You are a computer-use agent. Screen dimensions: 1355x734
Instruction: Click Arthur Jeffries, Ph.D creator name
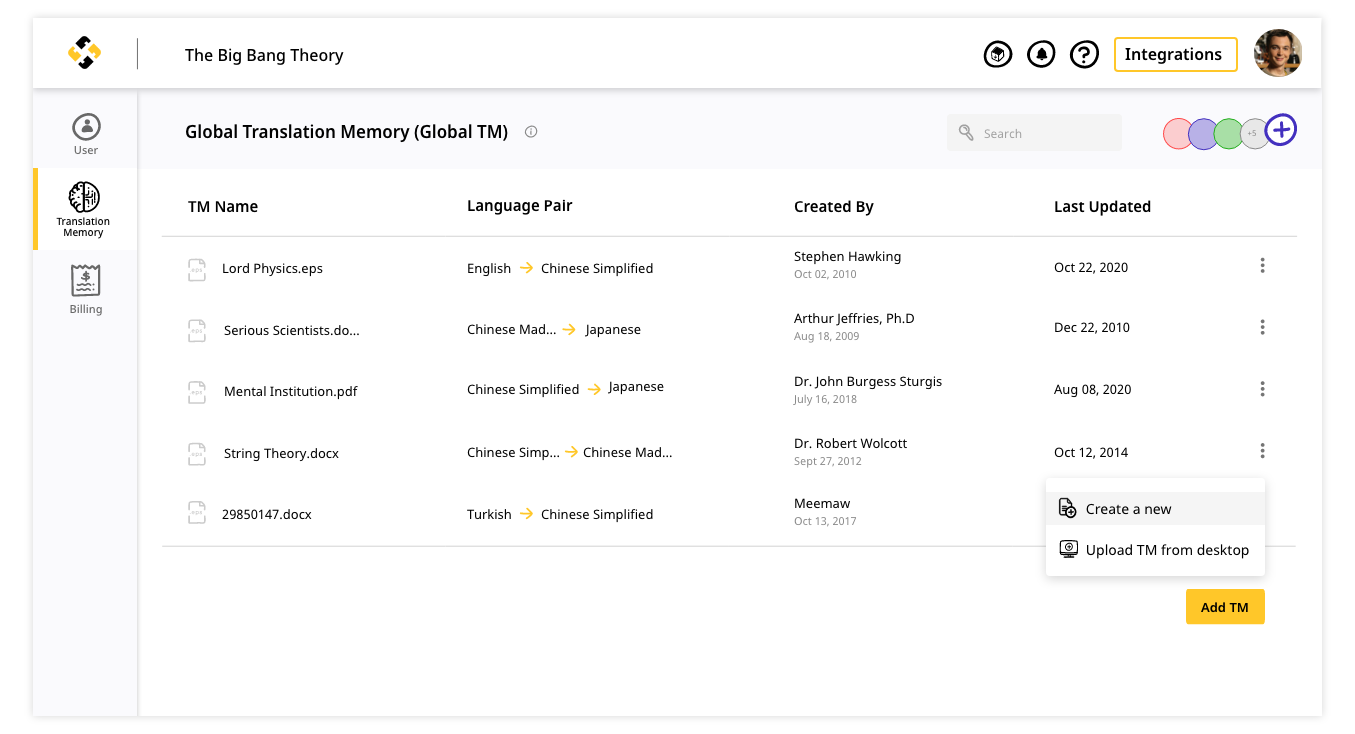tap(854, 319)
